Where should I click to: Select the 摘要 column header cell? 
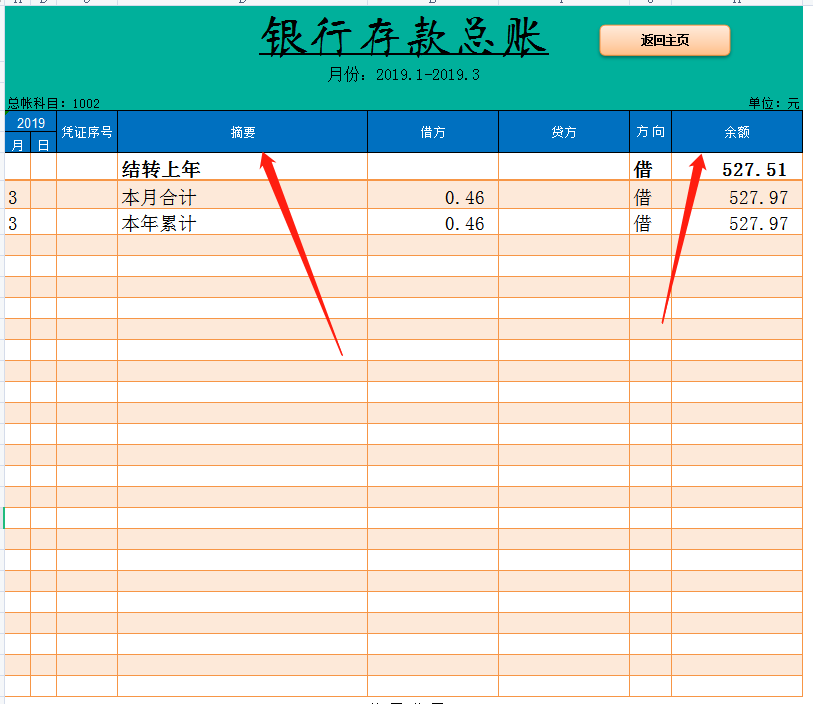pos(243,131)
